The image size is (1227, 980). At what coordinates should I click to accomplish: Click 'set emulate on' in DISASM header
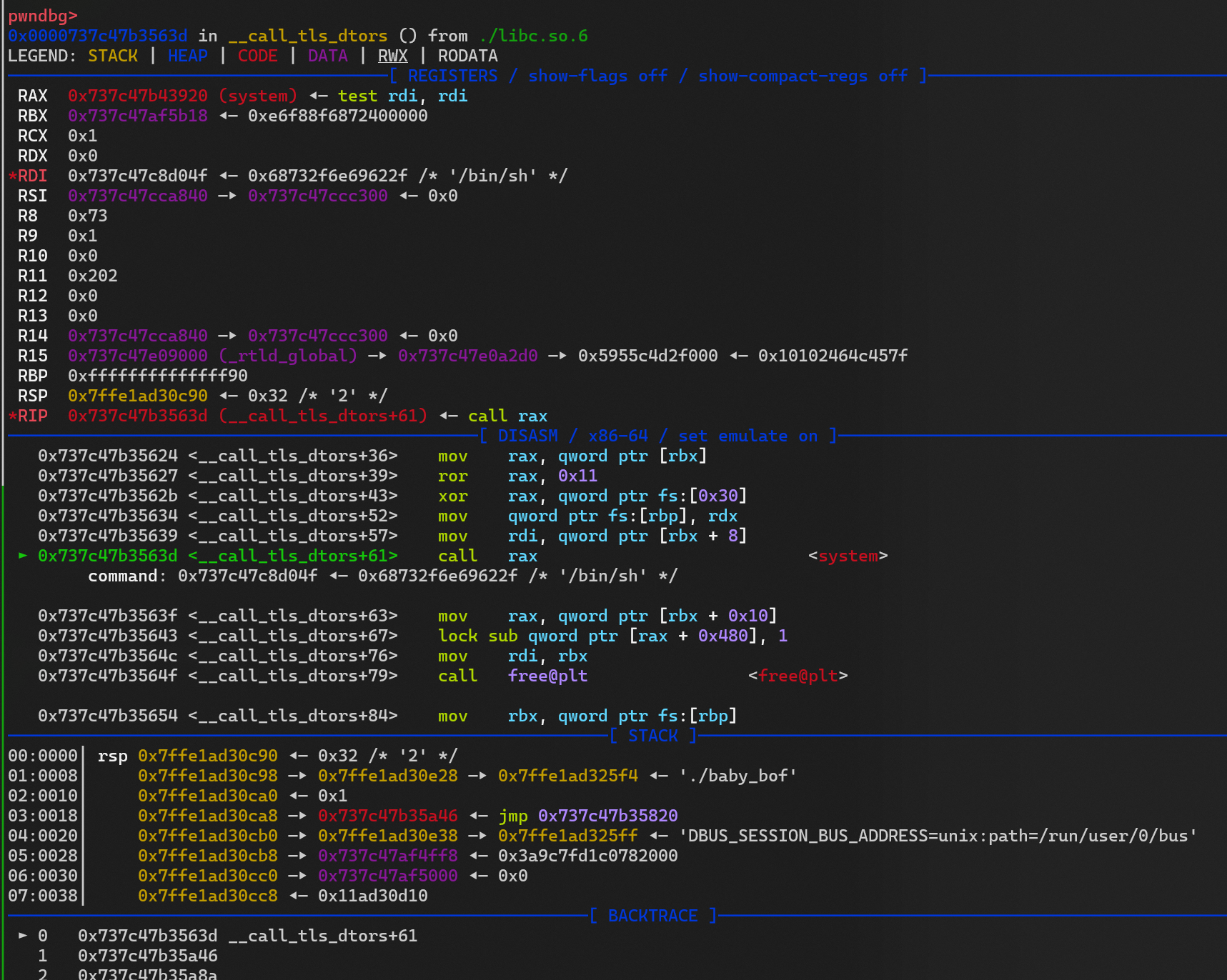point(747,436)
